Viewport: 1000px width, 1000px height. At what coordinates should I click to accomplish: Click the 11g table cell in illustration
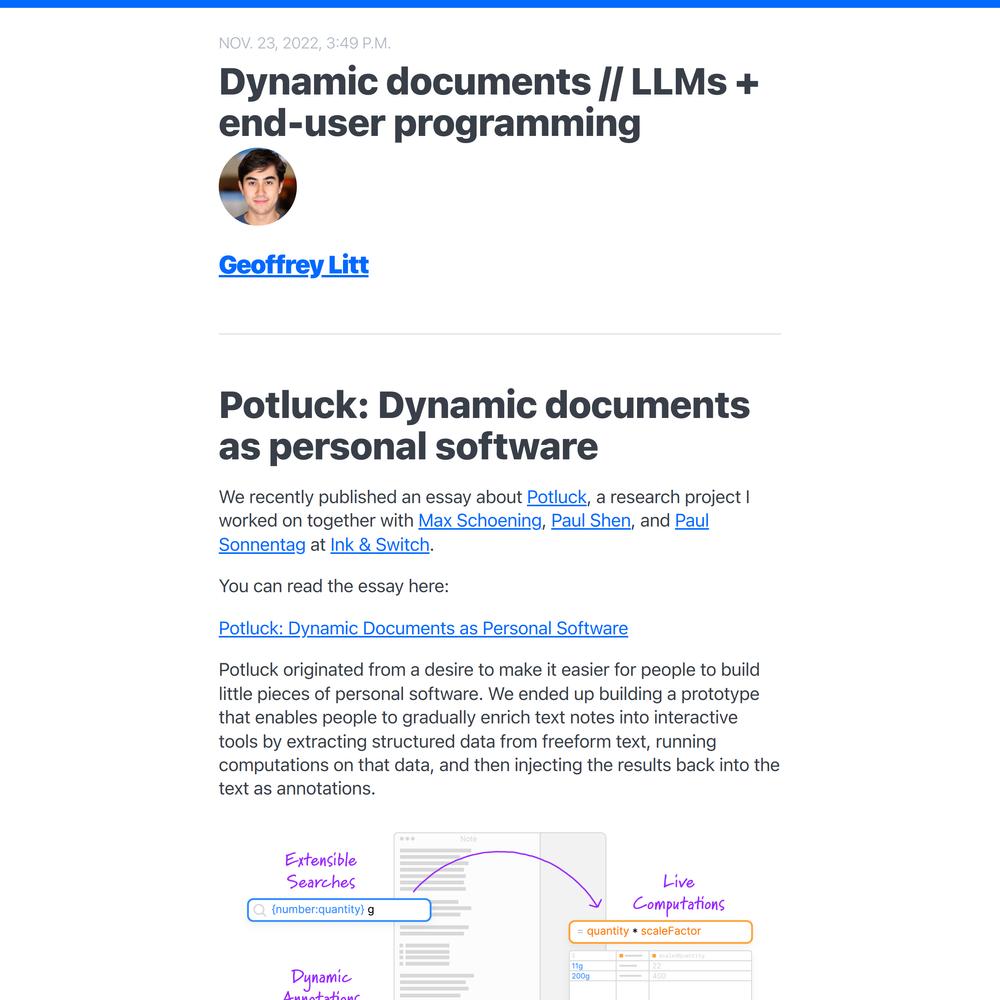click(577, 966)
